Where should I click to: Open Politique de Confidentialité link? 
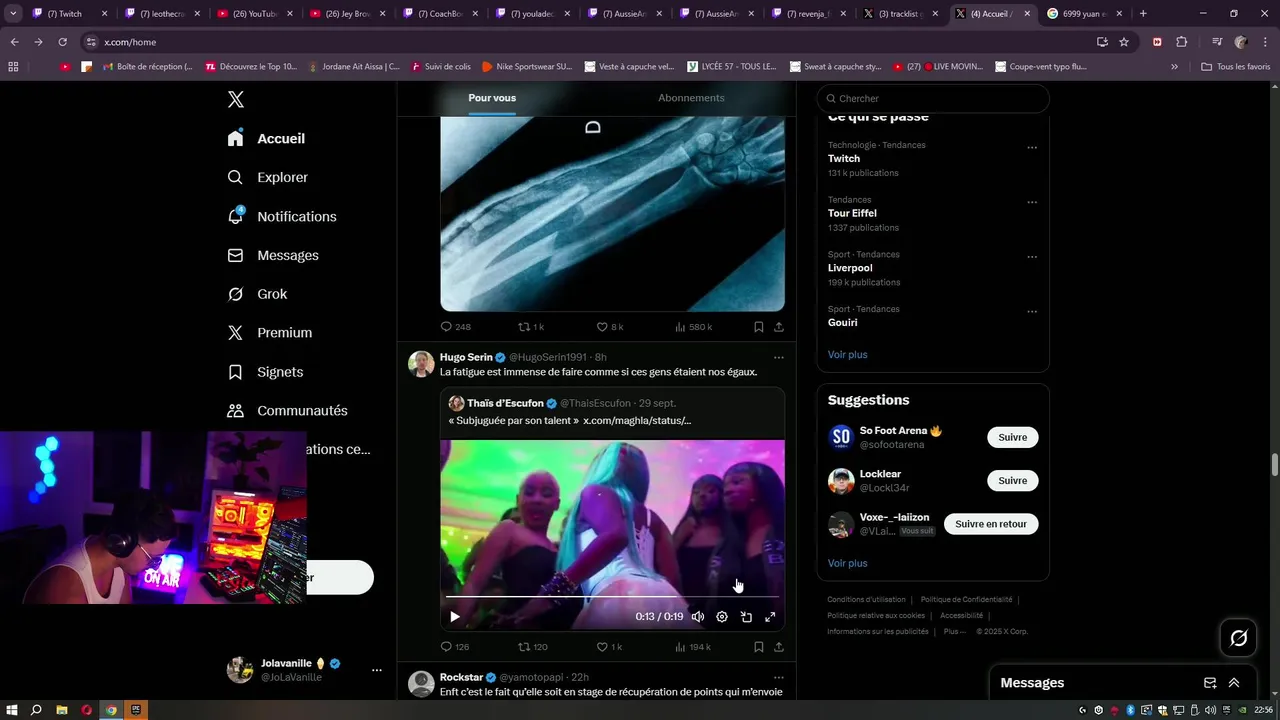(x=966, y=600)
